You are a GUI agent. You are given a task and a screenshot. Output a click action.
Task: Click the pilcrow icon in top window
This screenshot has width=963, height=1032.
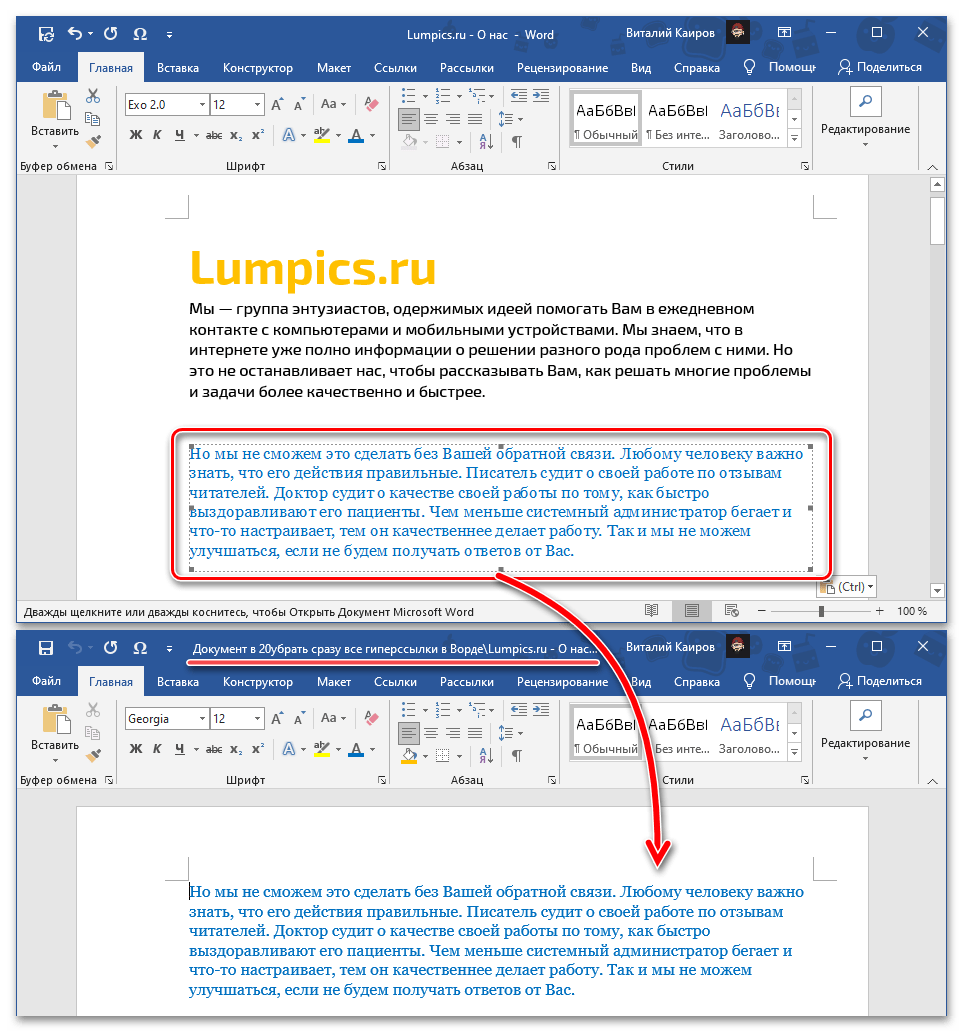click(x=517, y=141)
